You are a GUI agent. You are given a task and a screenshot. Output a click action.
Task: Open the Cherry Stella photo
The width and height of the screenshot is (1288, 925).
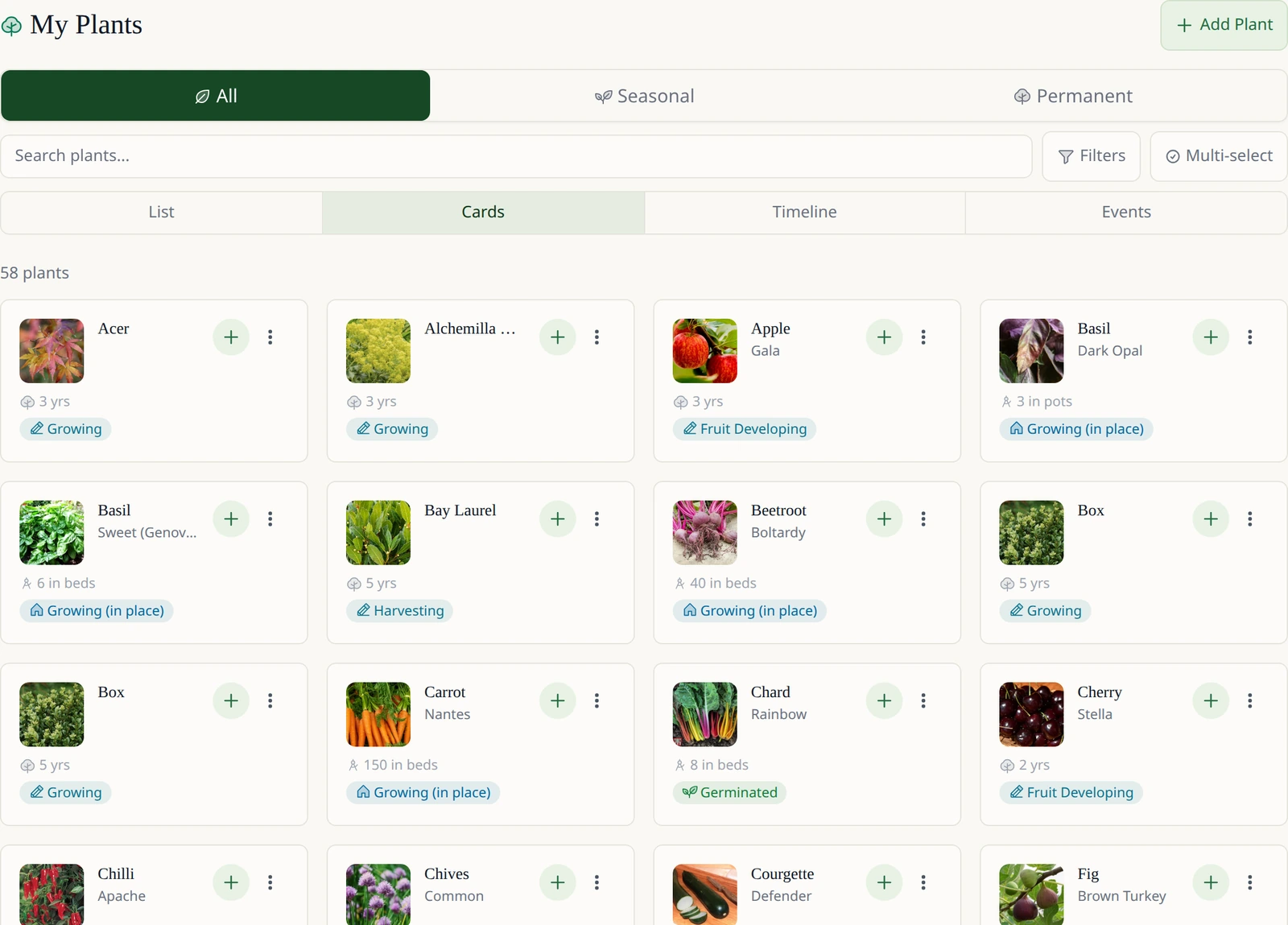(1031, 715)
